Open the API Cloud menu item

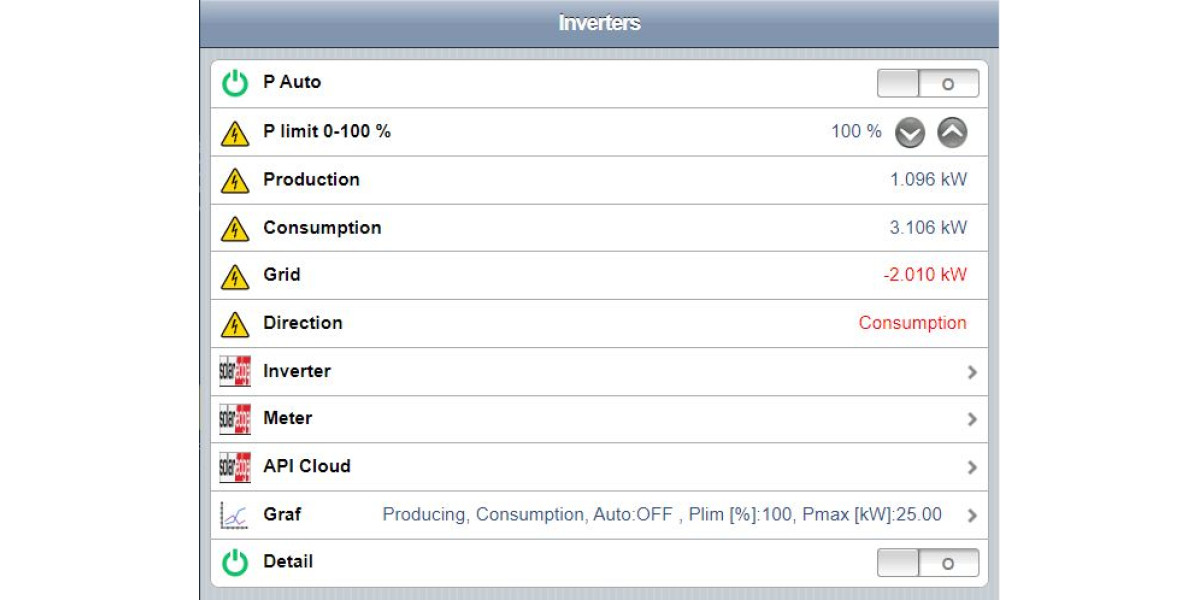(x=599, y=467)
